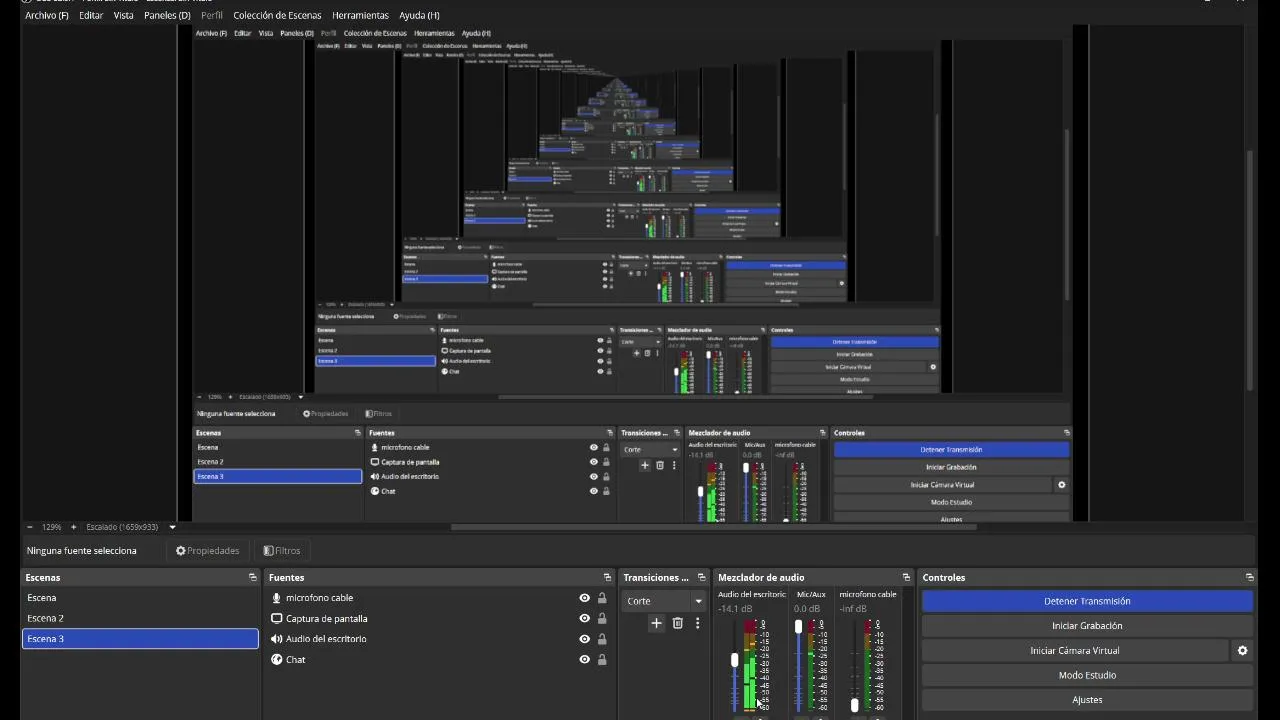Undock the Fuentes panel

coord(607,577)
